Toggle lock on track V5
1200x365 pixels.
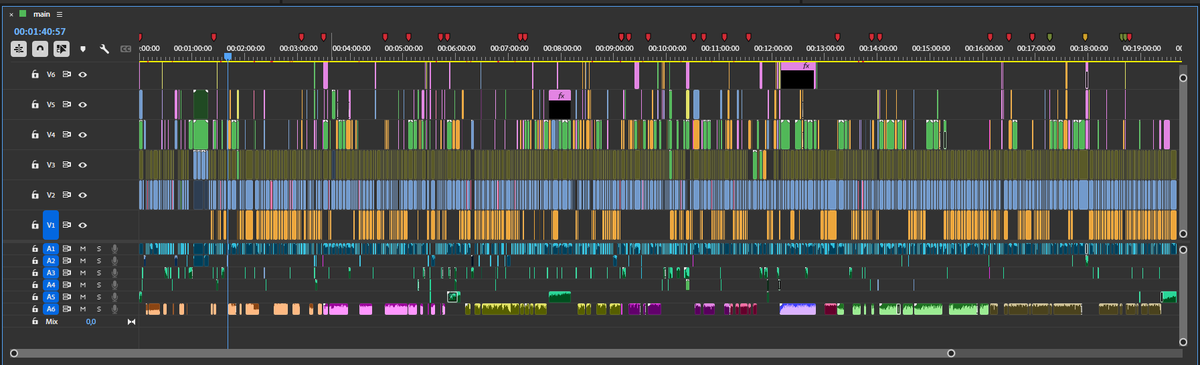pyautogui.click(x=34, y=104)
